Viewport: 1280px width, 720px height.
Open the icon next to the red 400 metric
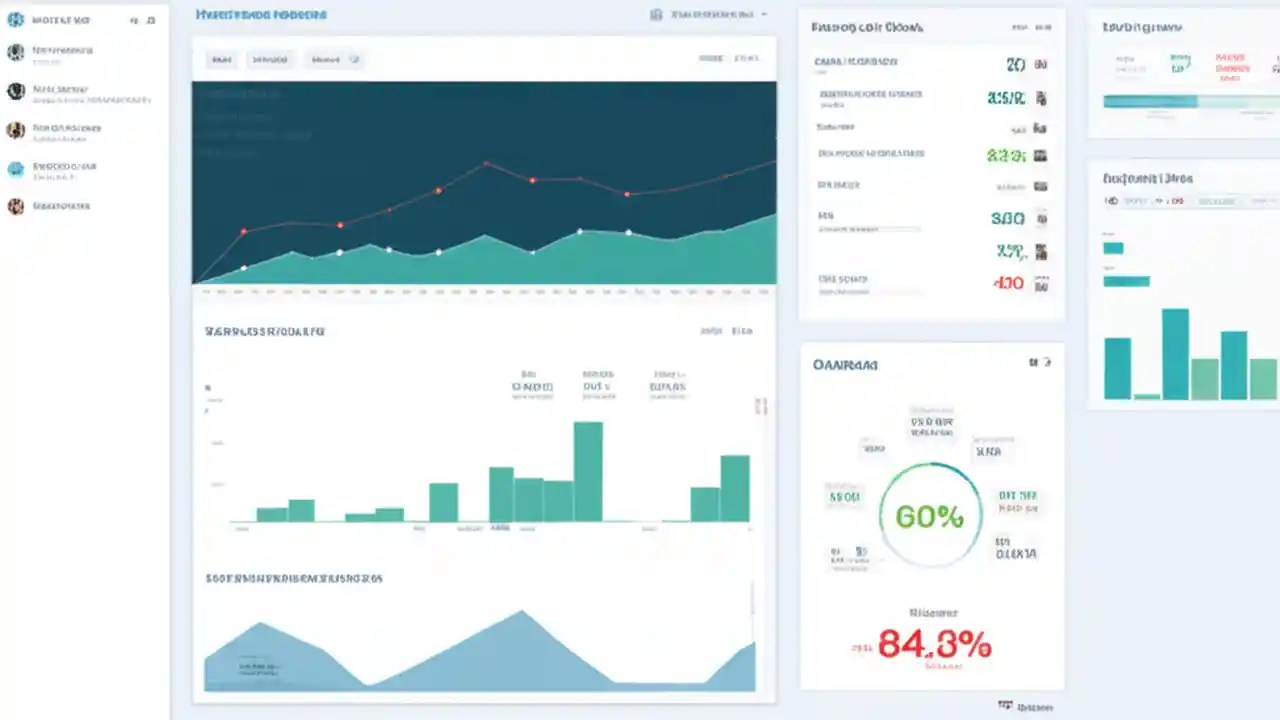1040,283
